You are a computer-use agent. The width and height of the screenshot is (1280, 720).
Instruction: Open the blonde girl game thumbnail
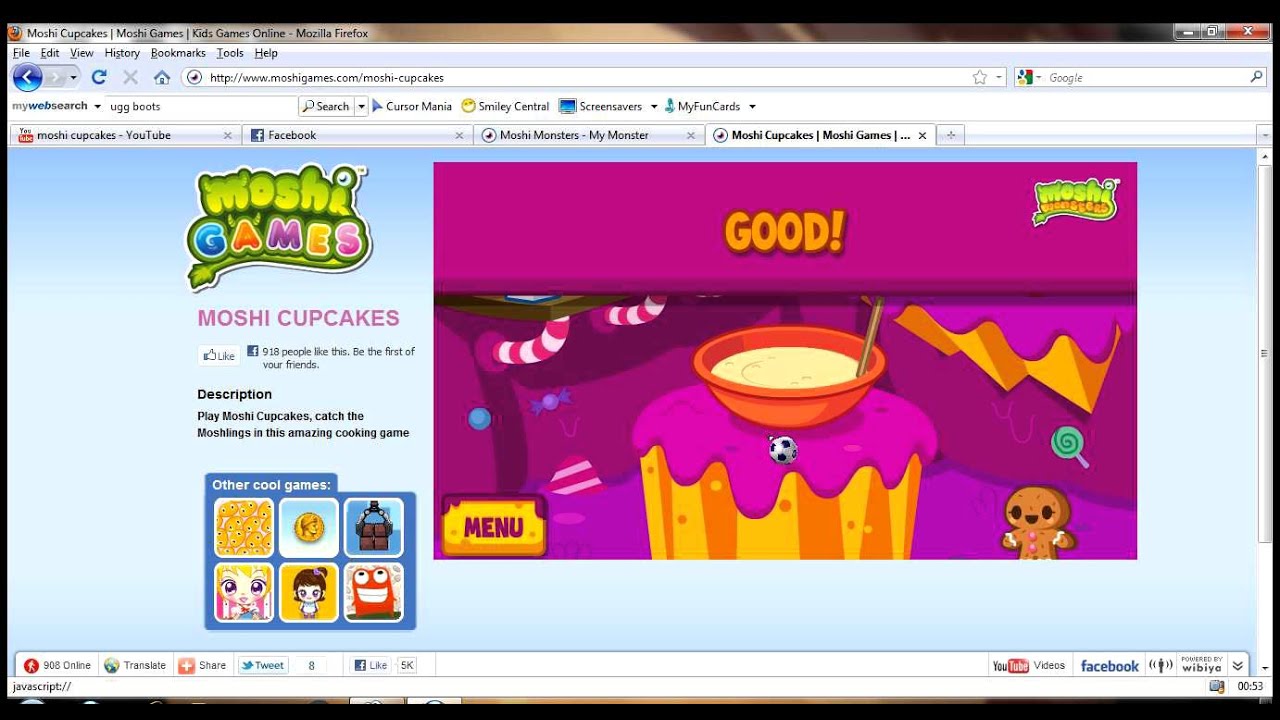pos(244,592)
